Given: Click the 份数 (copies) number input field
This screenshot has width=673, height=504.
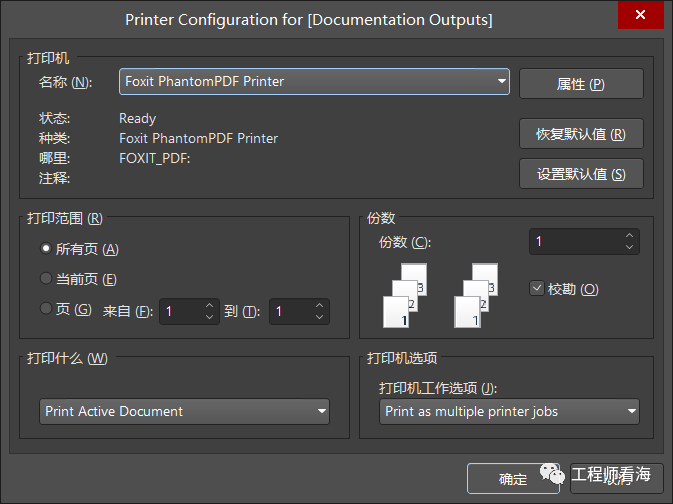Looking at the screenshot, I should pos(574,241).
